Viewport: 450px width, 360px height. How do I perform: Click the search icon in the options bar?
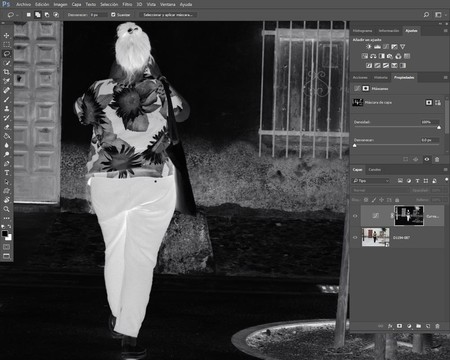(x=426, y=15)
